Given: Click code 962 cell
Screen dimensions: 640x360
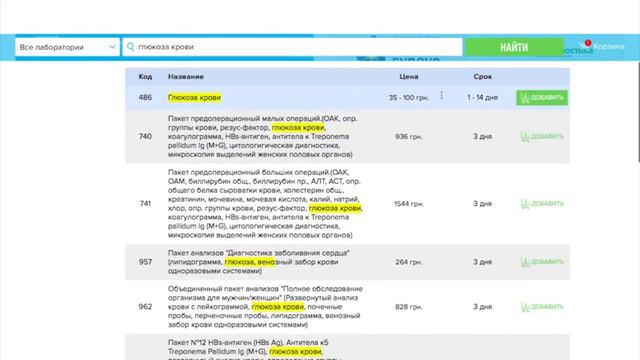Looking at the screenshot, I should coord(145,307).
